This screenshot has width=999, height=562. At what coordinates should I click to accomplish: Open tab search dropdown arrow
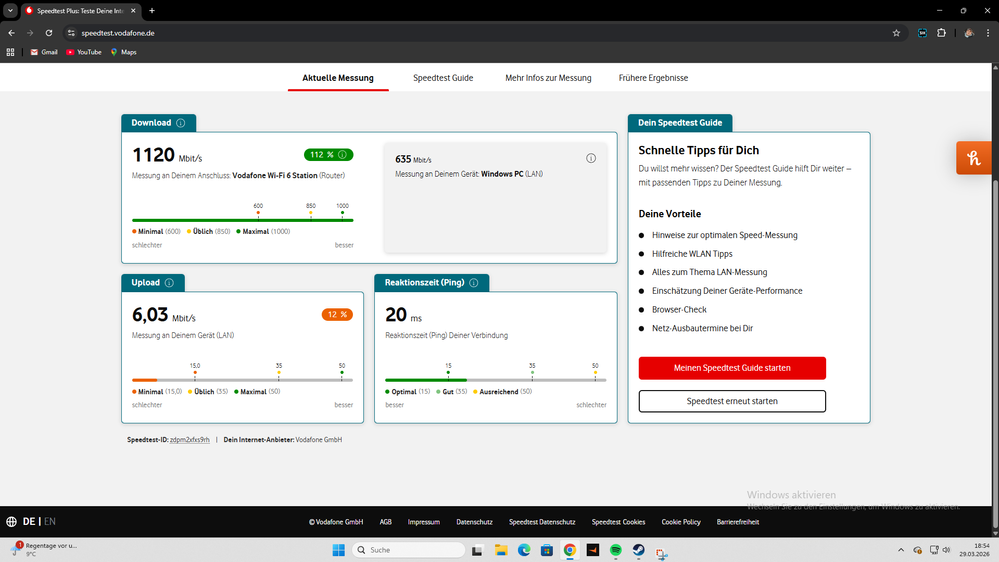(10, 11)
